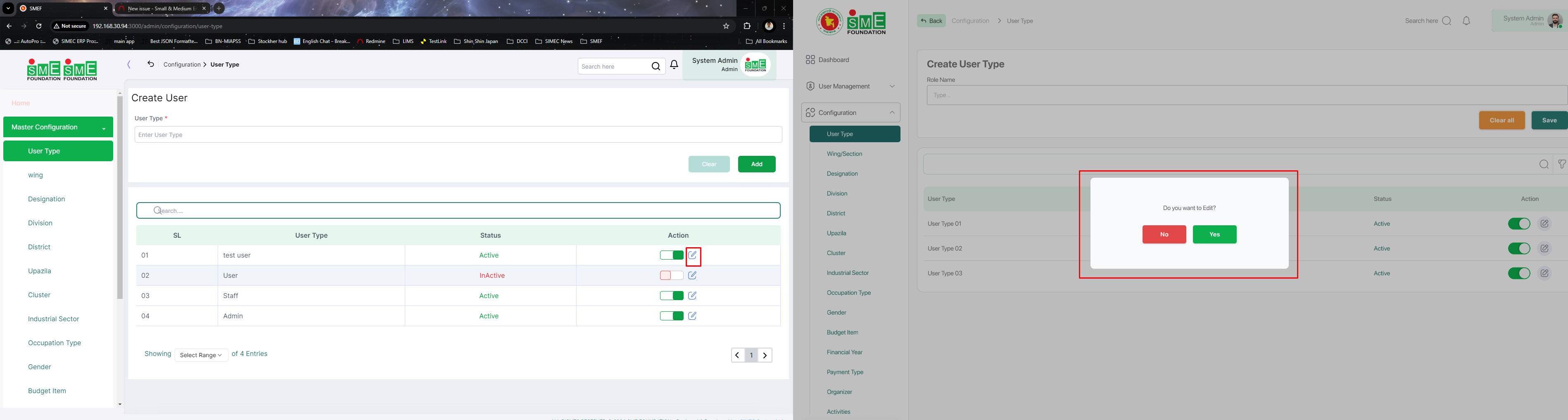
Task: Open the All Bookmarks folder
Action: (766, 41)
